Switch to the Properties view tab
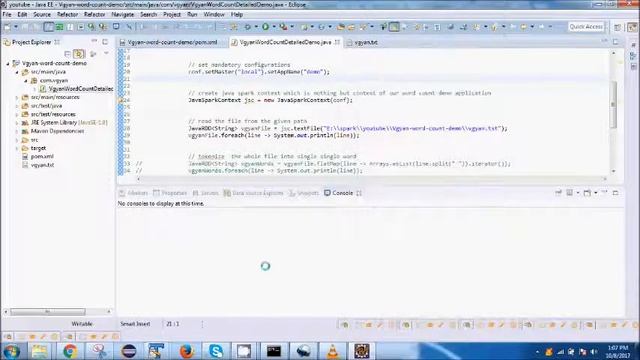The image size is (640, 360). [x=170, y=193]
